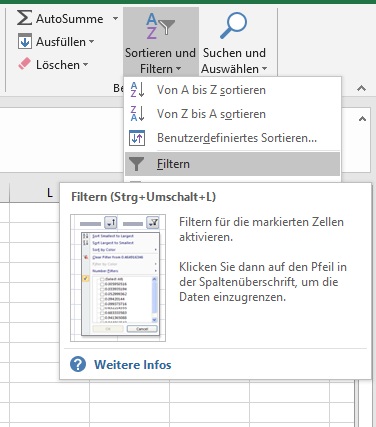Viewport: 376px width, 427px height.
Task: Open the AutoSumme dropdown arrow
Action: point(115,18)
